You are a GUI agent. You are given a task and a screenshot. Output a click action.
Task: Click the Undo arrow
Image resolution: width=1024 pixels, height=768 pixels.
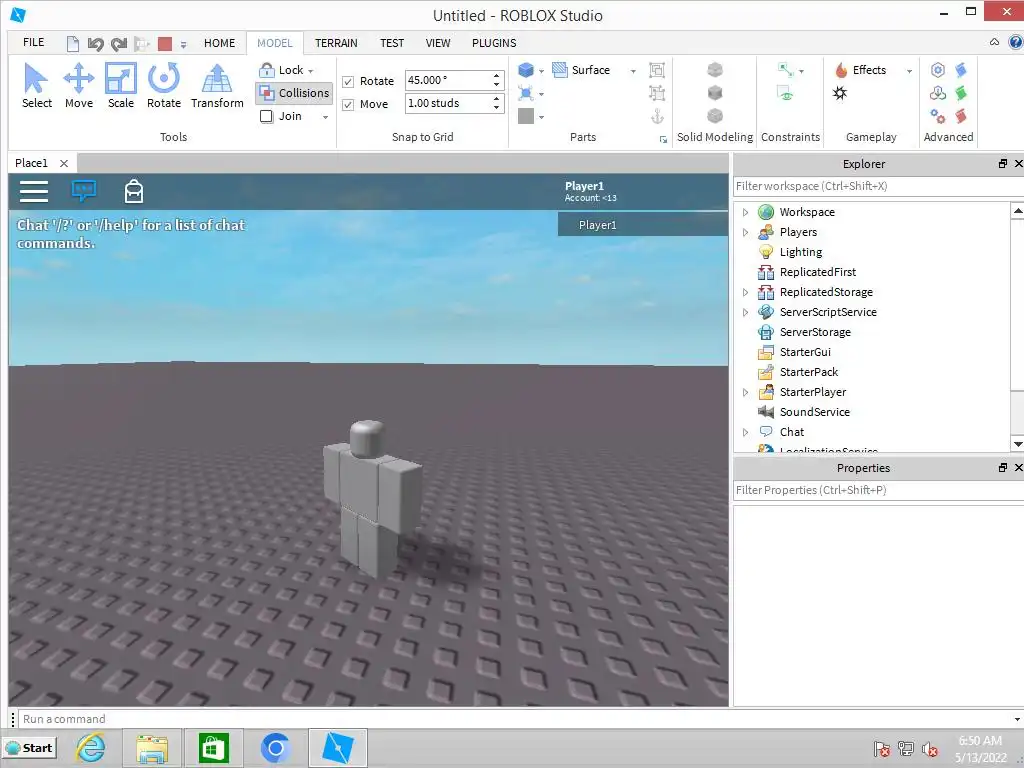(95, 44)
